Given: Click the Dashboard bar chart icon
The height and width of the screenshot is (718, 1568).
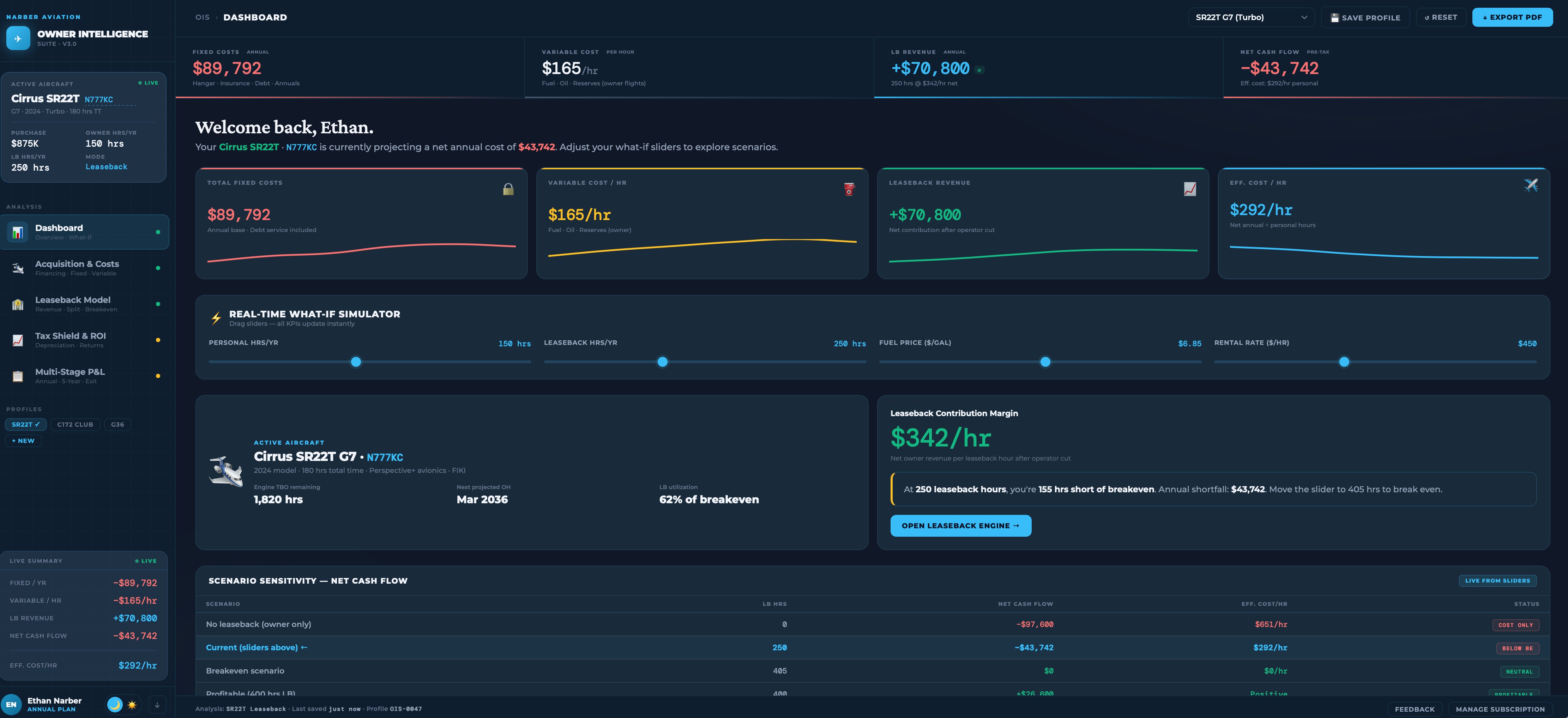Looking at the screenshot, I should 18,232.
